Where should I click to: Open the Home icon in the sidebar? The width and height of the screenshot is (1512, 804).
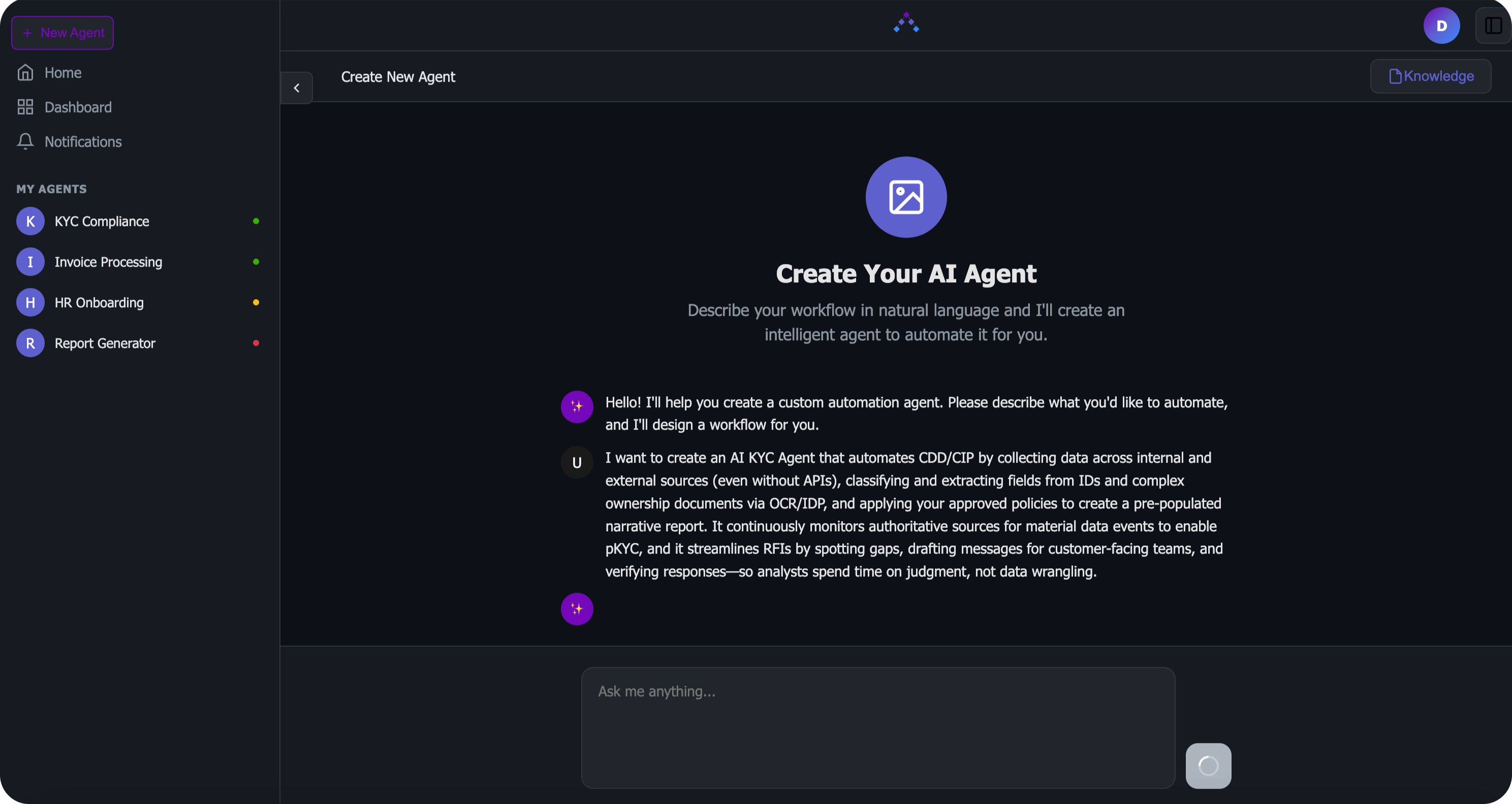pyautogui.click(x=26, y=72)
